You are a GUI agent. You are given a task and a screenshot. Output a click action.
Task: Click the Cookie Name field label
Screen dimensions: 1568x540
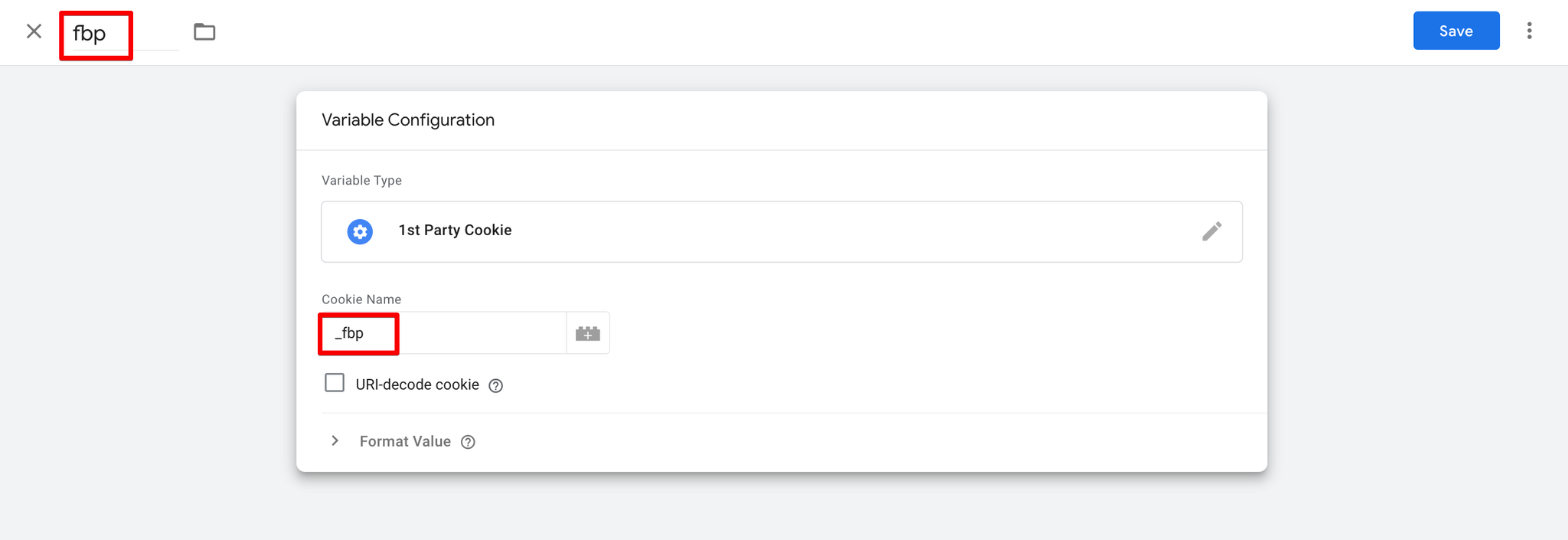361,299
